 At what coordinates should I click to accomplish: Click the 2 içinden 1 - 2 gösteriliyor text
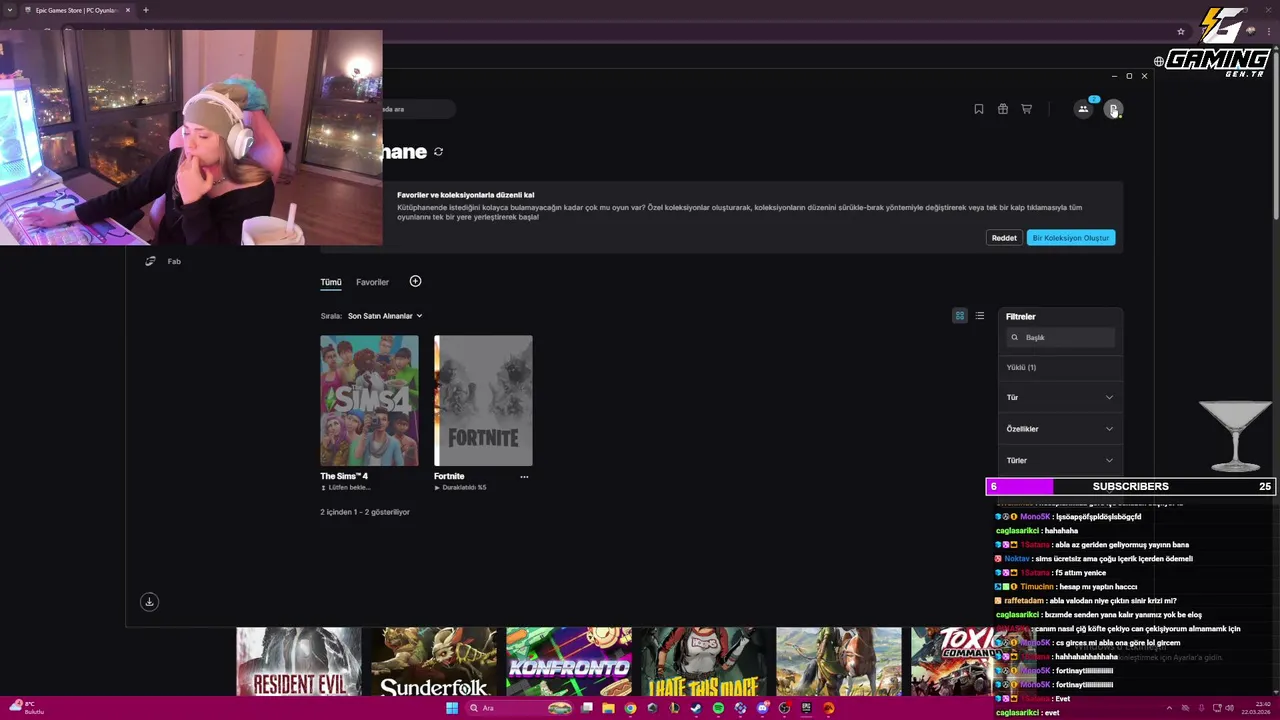(365, 512)
